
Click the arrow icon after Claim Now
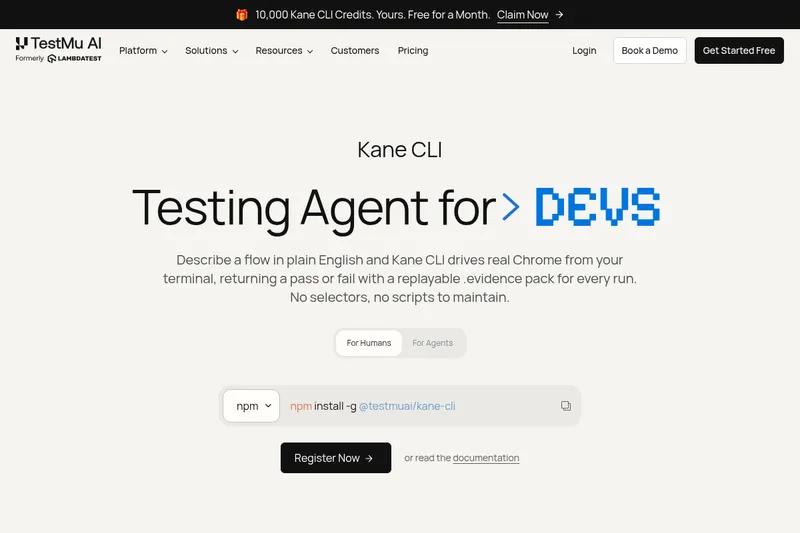pyautogui.click(x=559, y=15)
